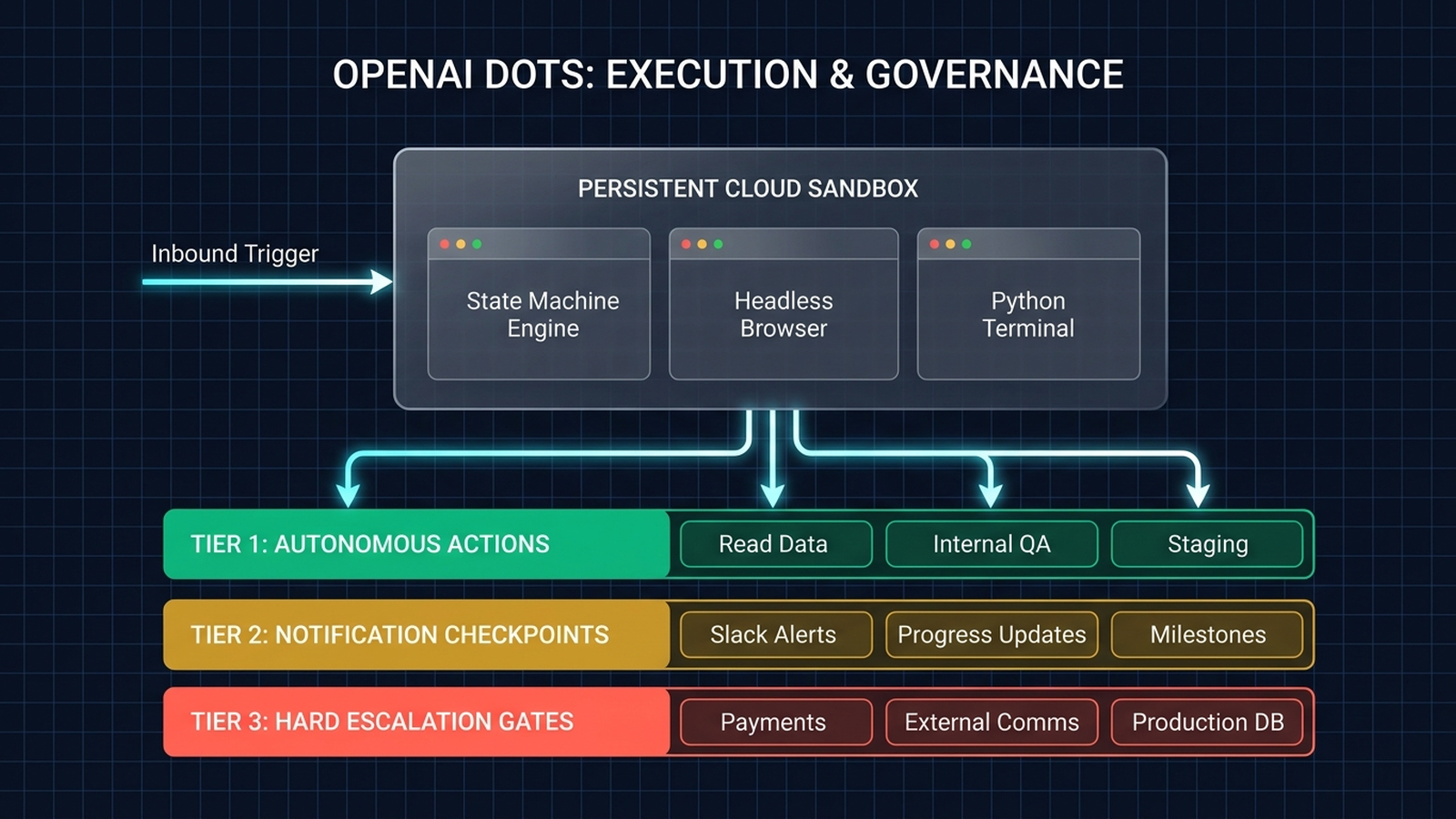Select the Progress Updates box
1456x819 pixels.
(992, 634)
